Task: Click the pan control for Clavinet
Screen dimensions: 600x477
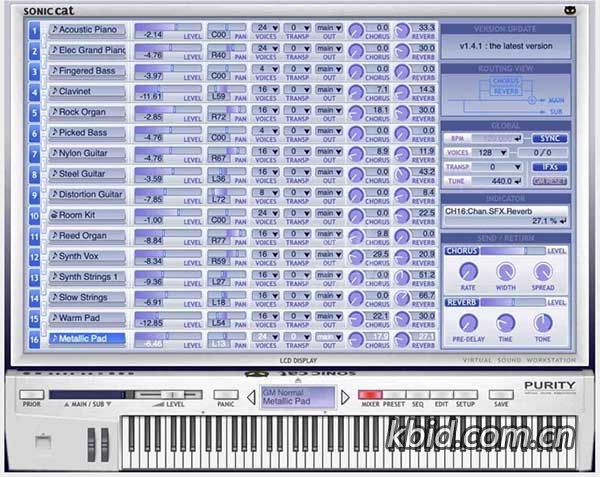Action: (x=227, y=89)
